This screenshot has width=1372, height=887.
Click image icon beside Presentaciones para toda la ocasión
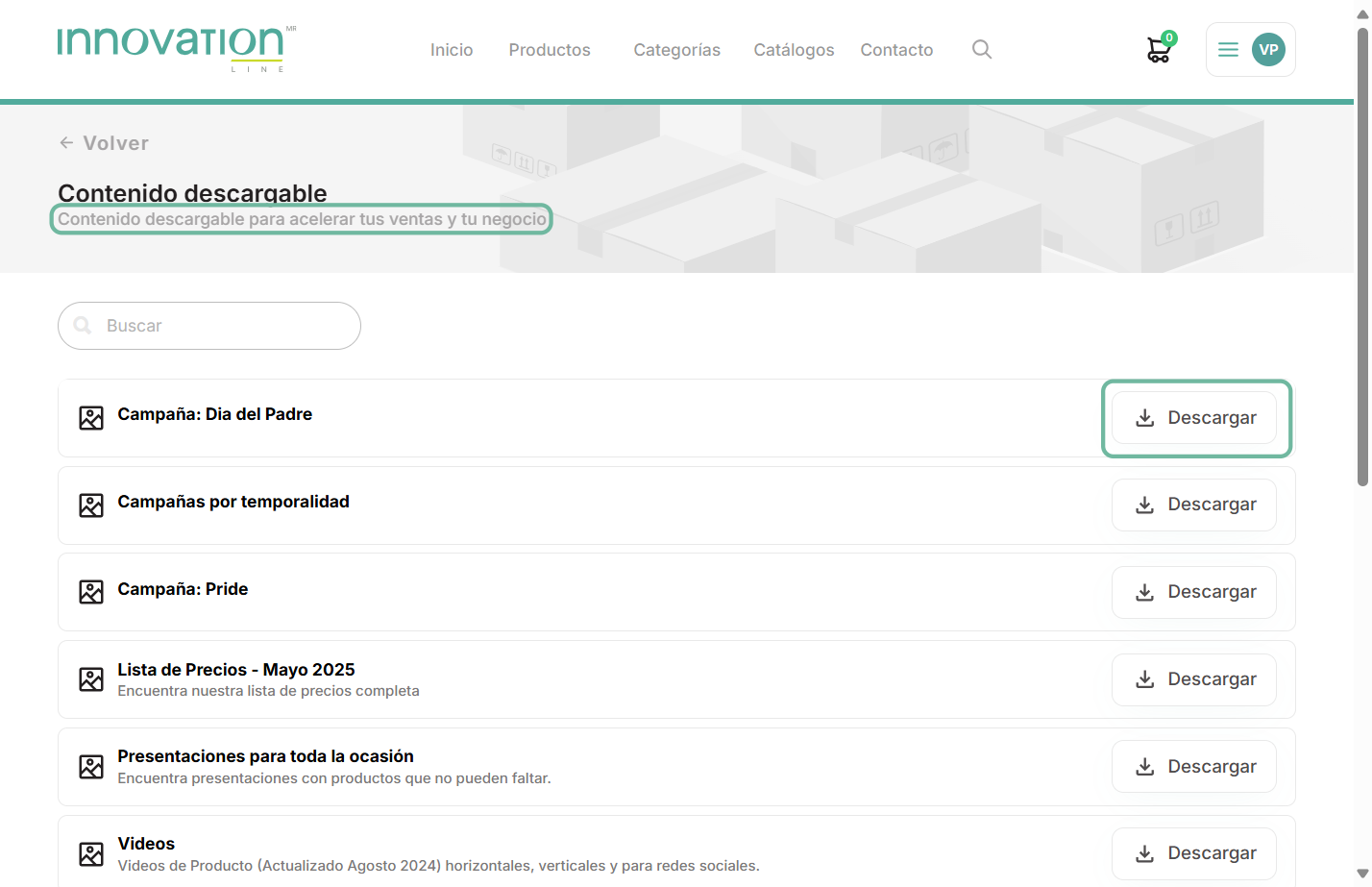[x=91, y=767]
